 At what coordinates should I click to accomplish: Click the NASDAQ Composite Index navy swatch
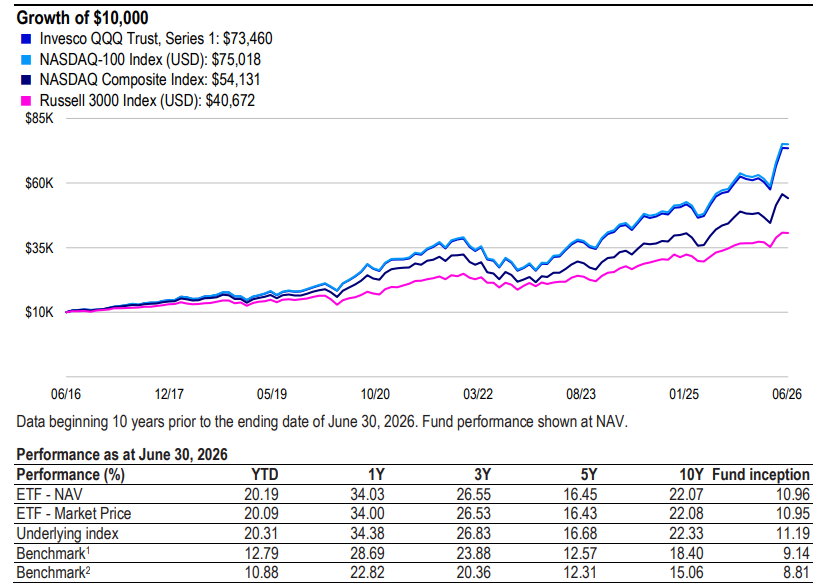tap(25, 80)
